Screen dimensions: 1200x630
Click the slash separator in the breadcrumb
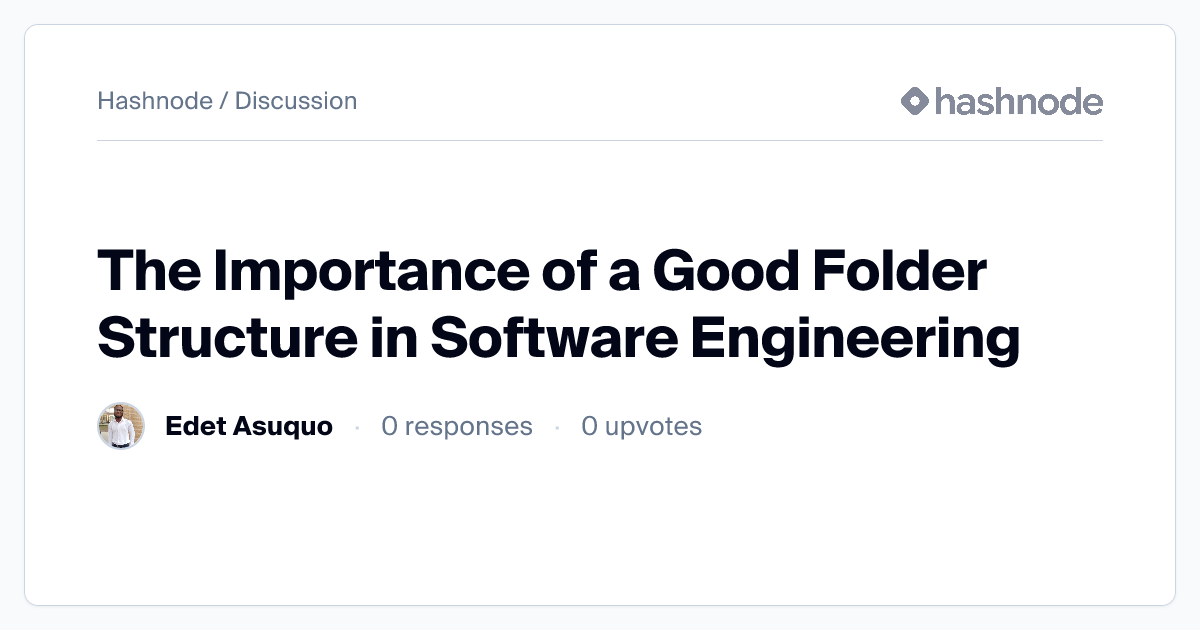[223, 101]
